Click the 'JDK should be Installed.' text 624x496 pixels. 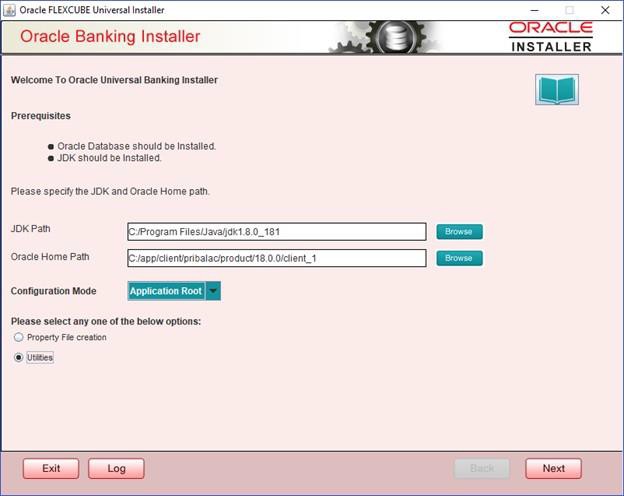(x=109, y=158)
